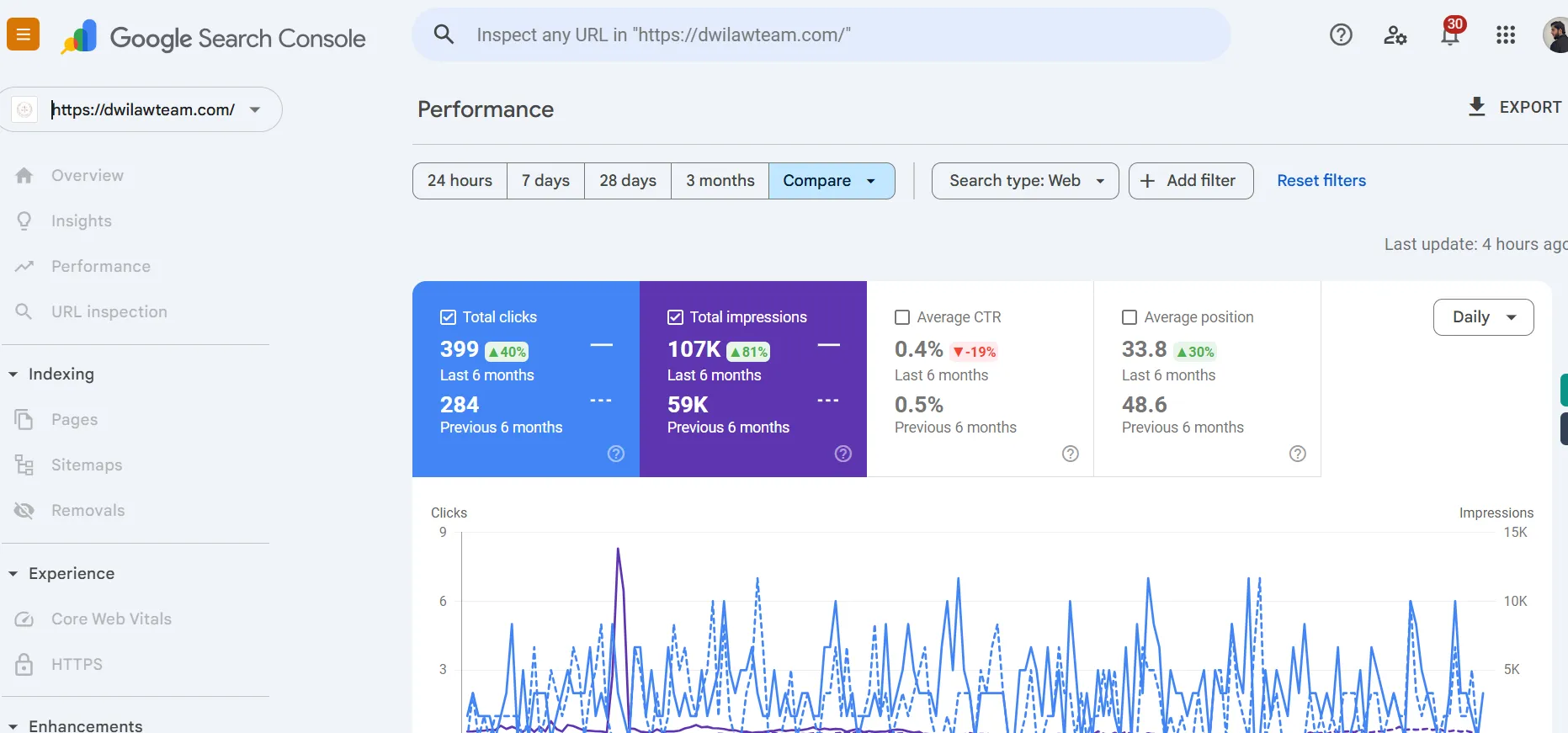Open the hamburger main menu
The height and width of the screenshot is (733, 1568).
23,35
